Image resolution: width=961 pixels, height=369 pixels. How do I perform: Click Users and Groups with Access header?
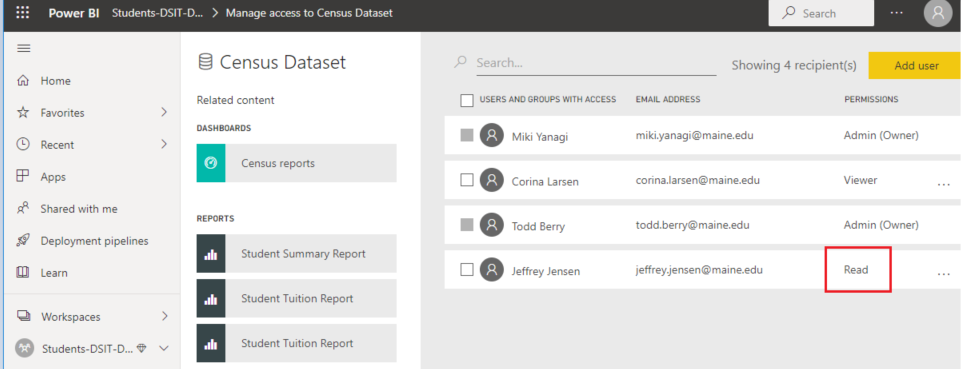point(547,99)
